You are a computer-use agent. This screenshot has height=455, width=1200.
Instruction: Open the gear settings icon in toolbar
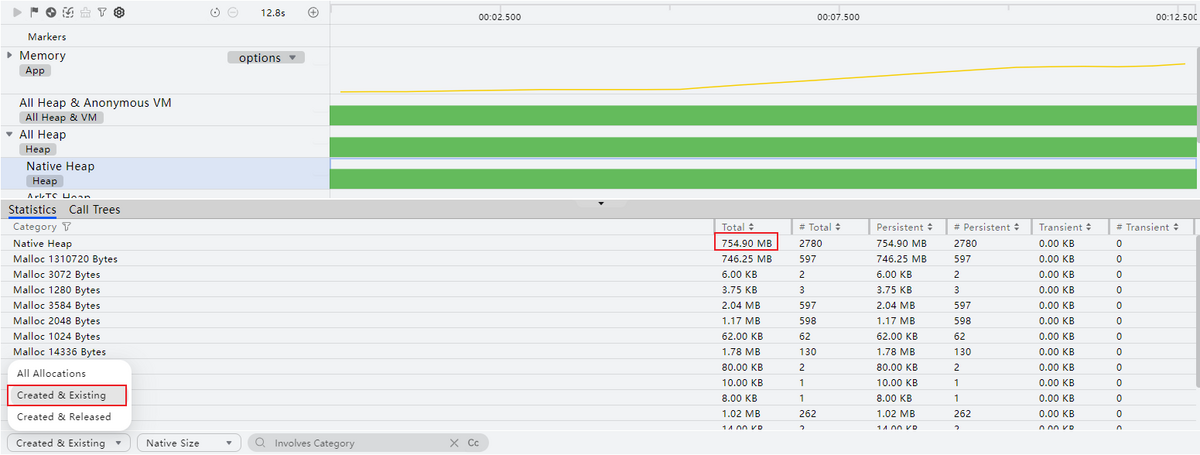tap(119, 12)
